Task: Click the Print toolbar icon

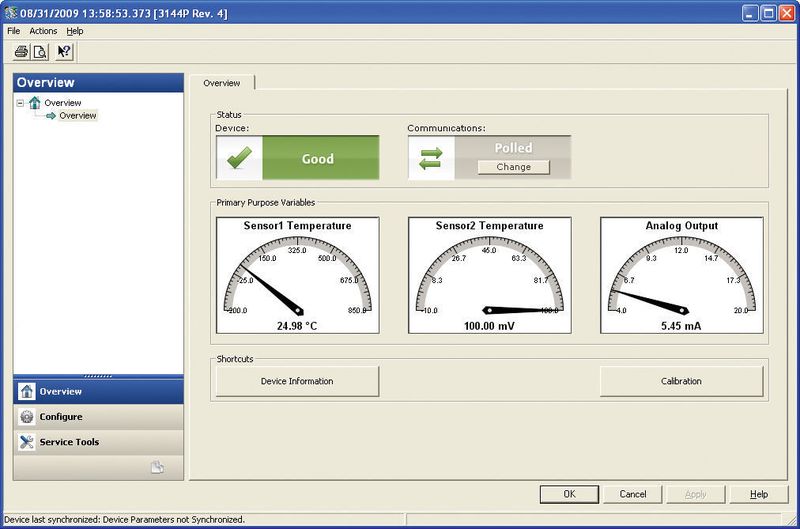Action: [x=21, y=52]
